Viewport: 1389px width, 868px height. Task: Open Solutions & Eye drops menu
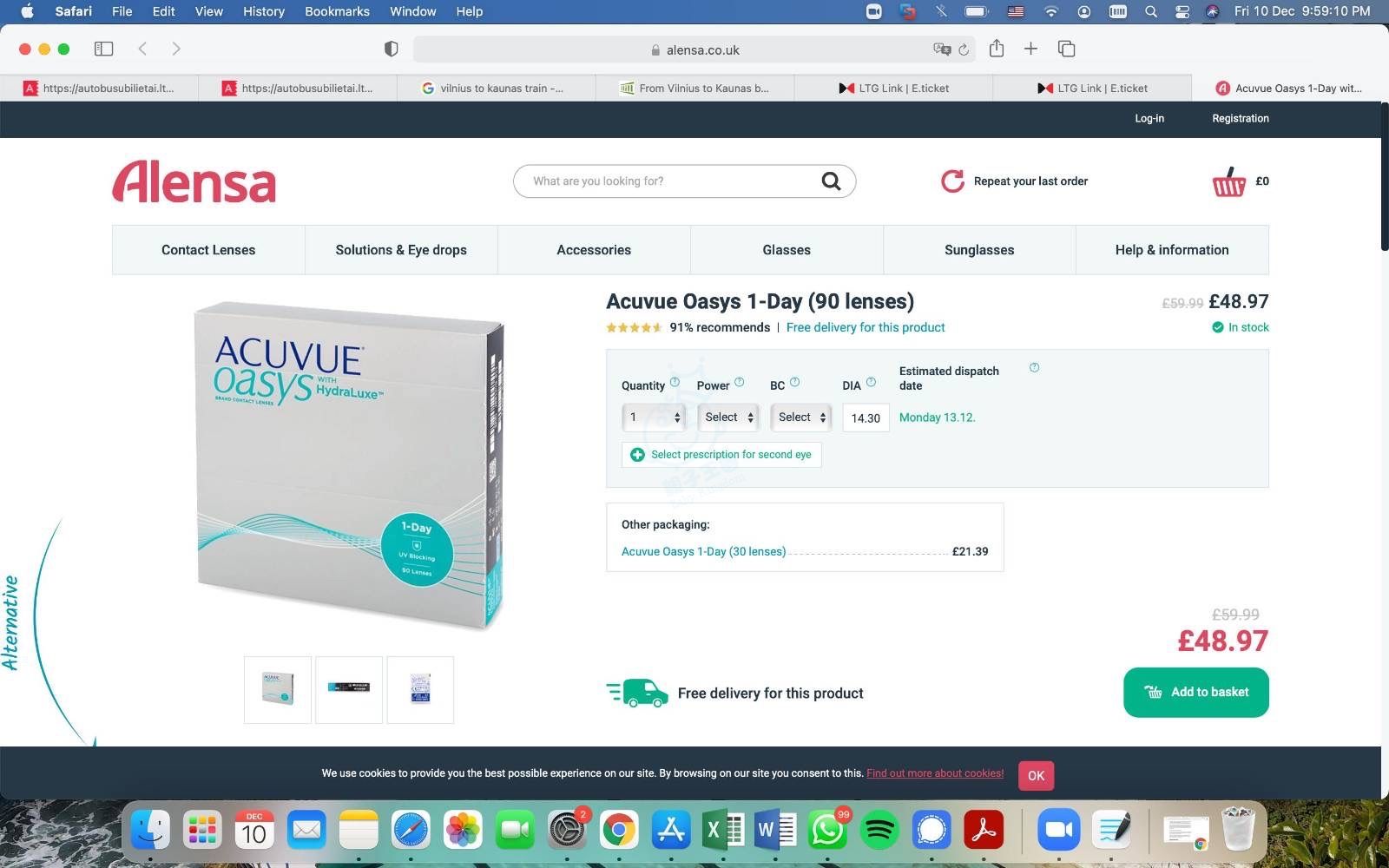coord(401,250)
